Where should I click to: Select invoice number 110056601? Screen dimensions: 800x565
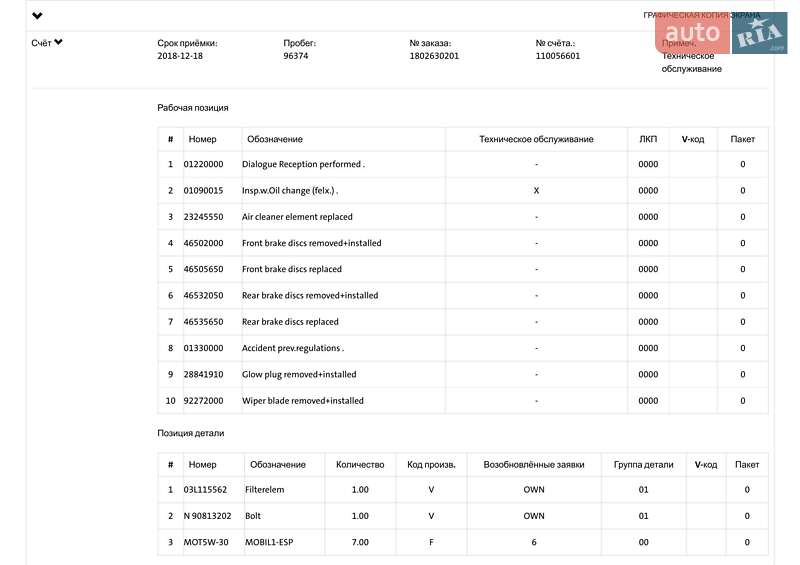pos(558,56)
